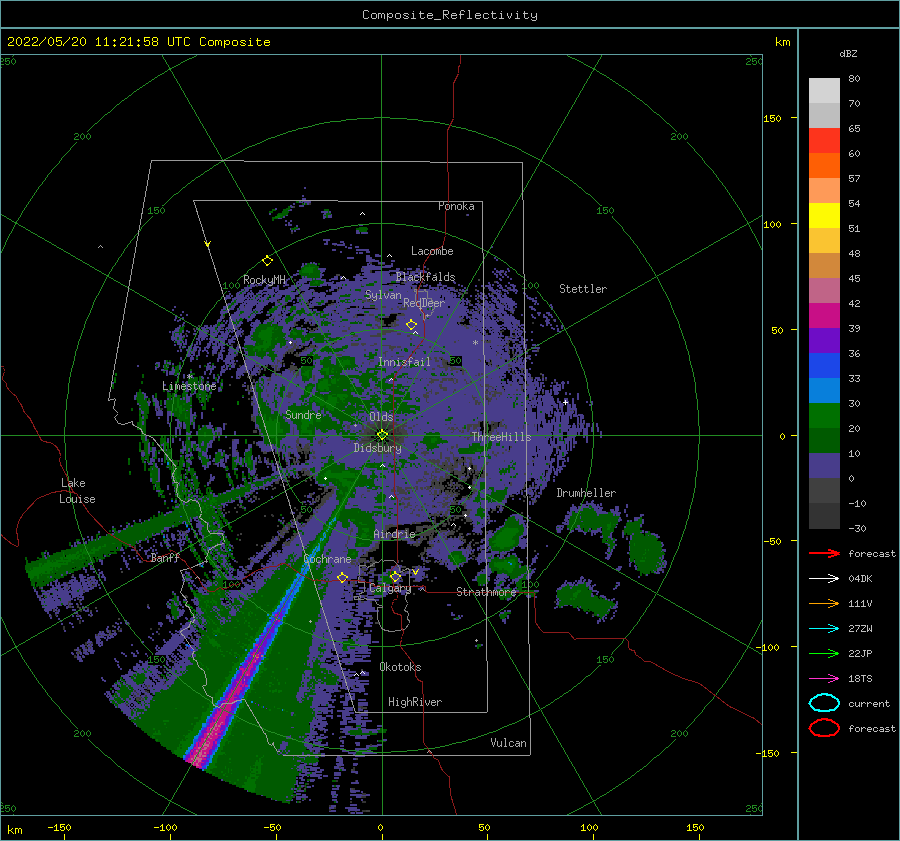Click the ThreeHills city label
Image resolution: width=900 pixels, height=841 pixels.
point(501,437)
